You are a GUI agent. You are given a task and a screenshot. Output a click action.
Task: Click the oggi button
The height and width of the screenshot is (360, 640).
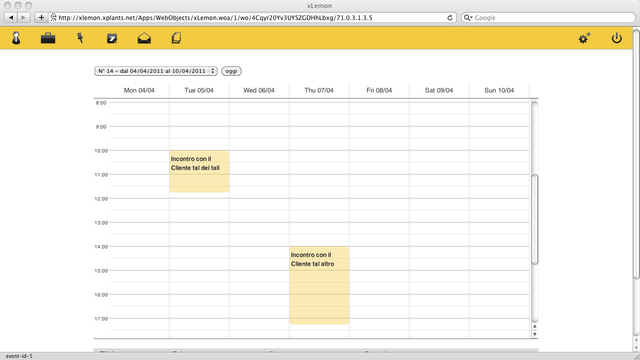pyautogui.click(x=231, y=71)
